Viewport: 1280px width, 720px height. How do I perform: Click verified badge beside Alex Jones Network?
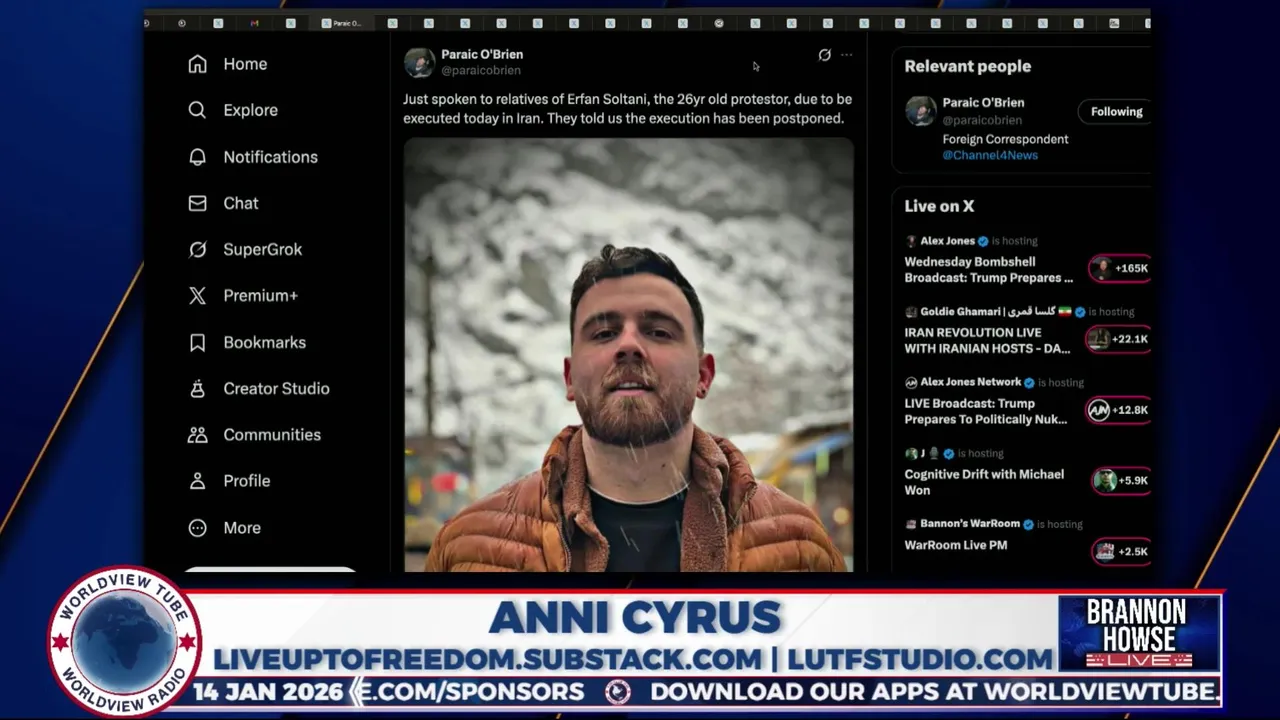pos(1029,383)
